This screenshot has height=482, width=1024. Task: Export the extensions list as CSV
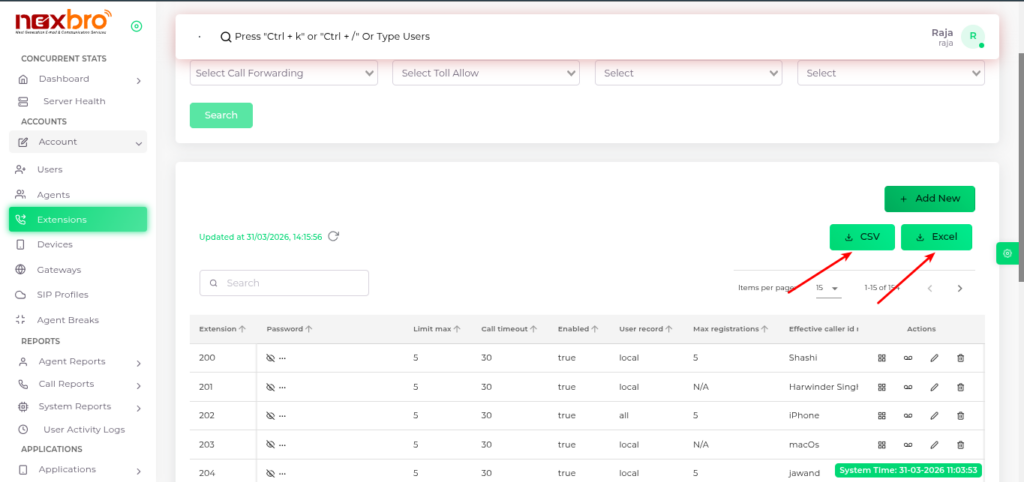pos(861,237)
